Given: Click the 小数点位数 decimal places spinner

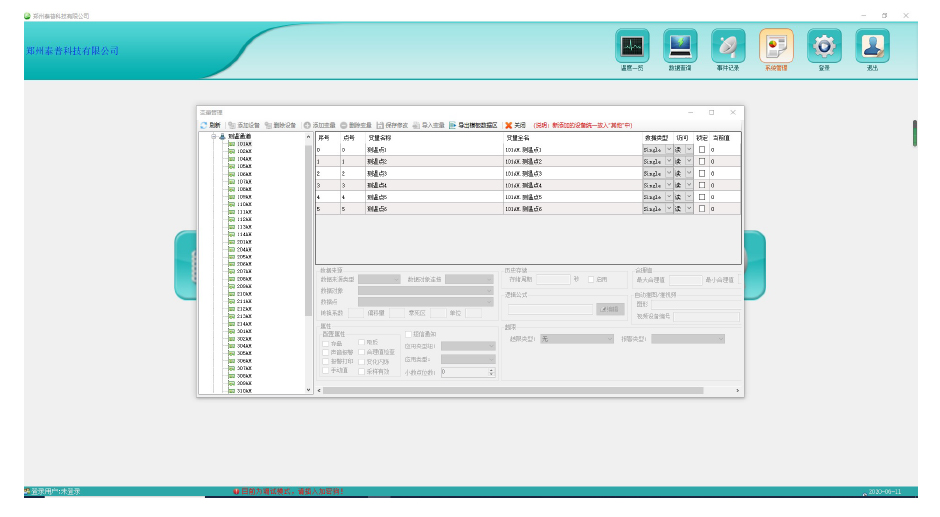Looking at the screenshot, I should pyautogui.click(x=492, y=372).
